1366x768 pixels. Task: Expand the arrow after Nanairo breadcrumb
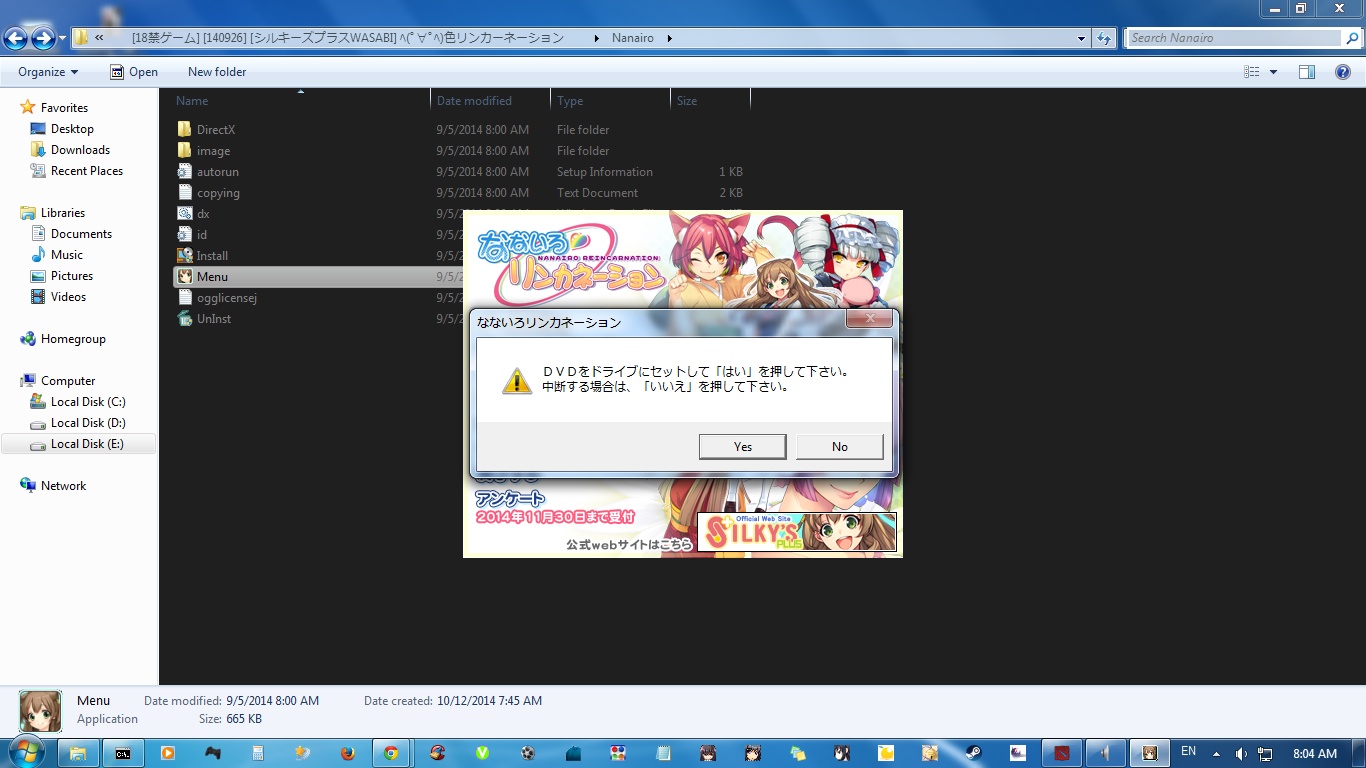(669, 38)
